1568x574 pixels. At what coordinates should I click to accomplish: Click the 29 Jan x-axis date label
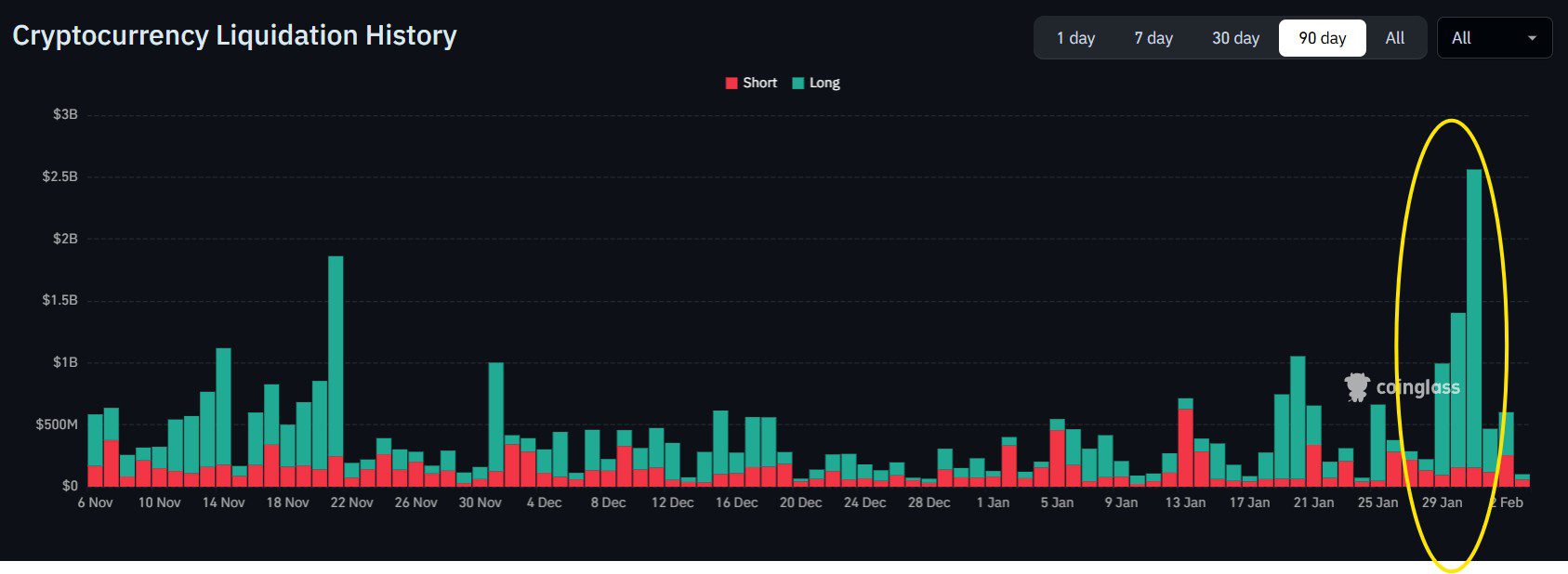(1442, 502)
